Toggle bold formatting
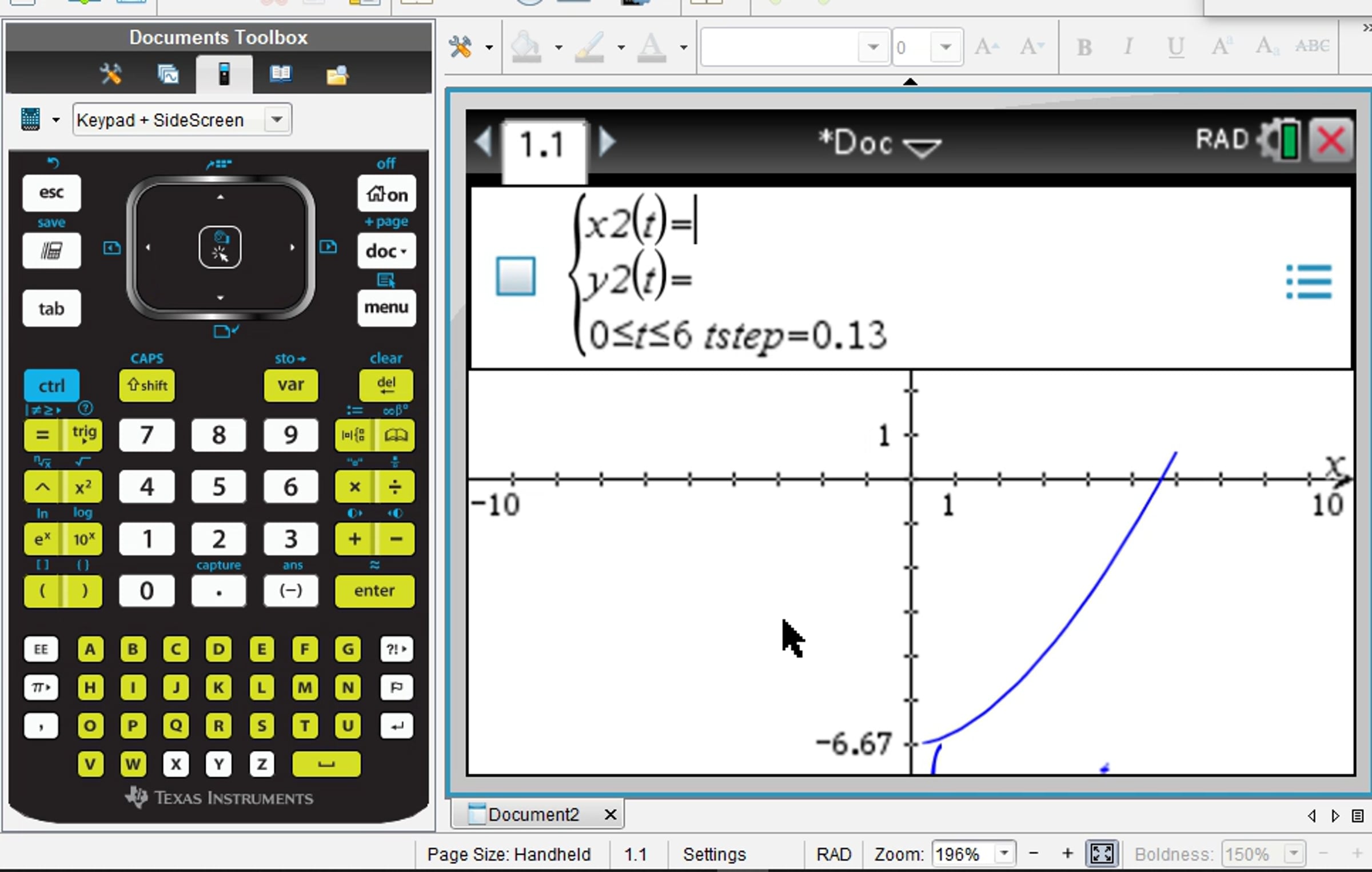Image resolution: width=1372 pixels, height=872 pixels. pyautogui.click(x=1084, y=46)
